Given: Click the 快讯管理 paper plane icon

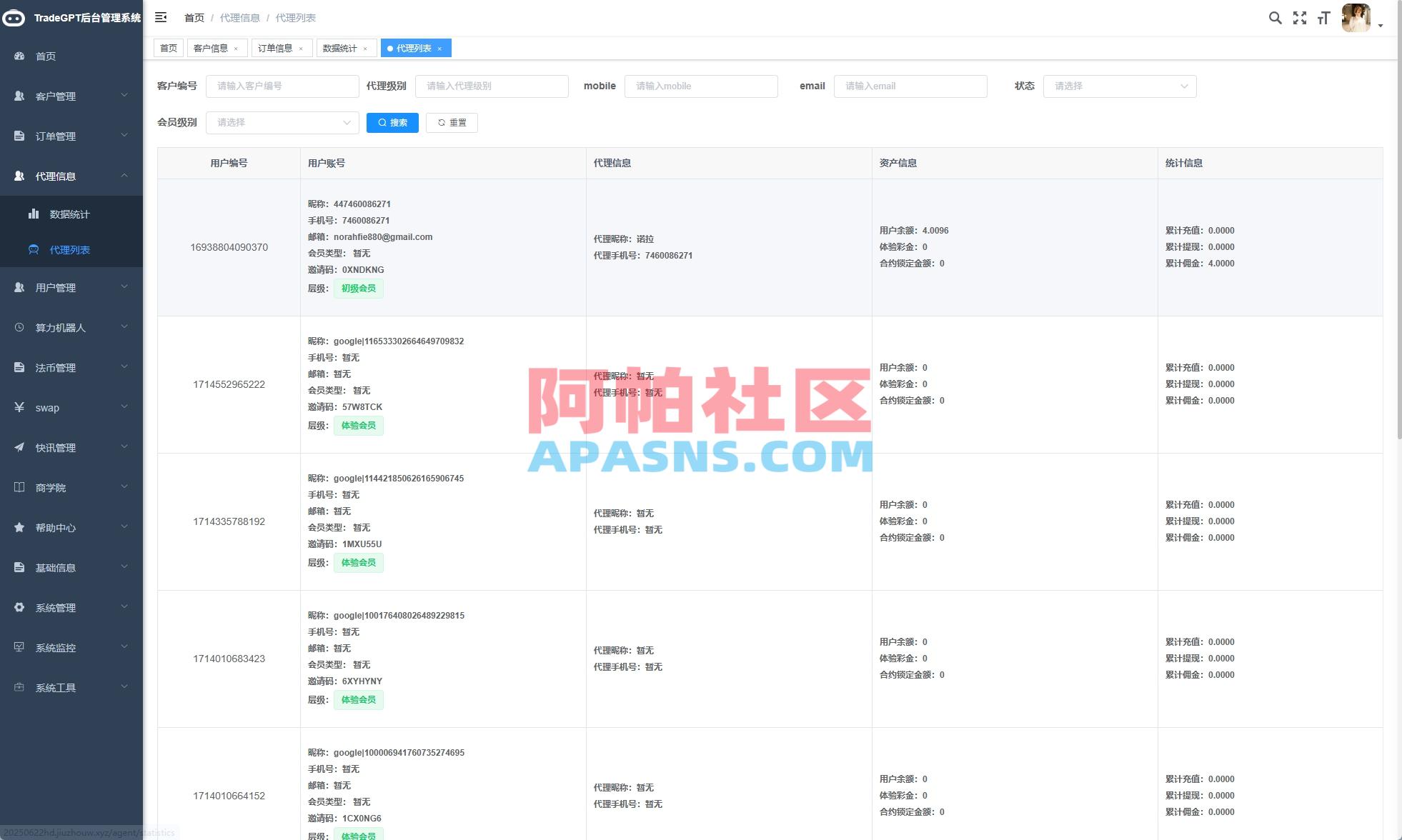Looking at the screenshot, I should (19, 447).
